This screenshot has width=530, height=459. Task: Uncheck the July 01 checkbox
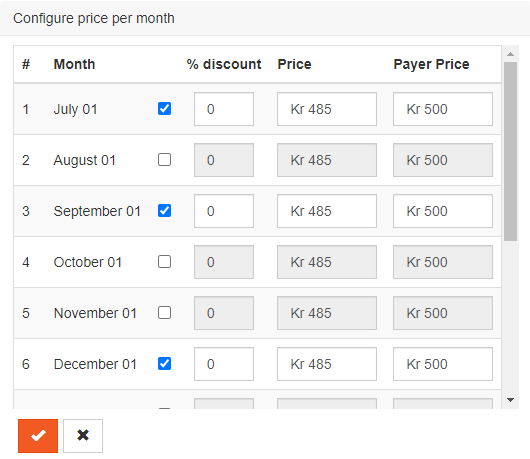coord(164,109)
